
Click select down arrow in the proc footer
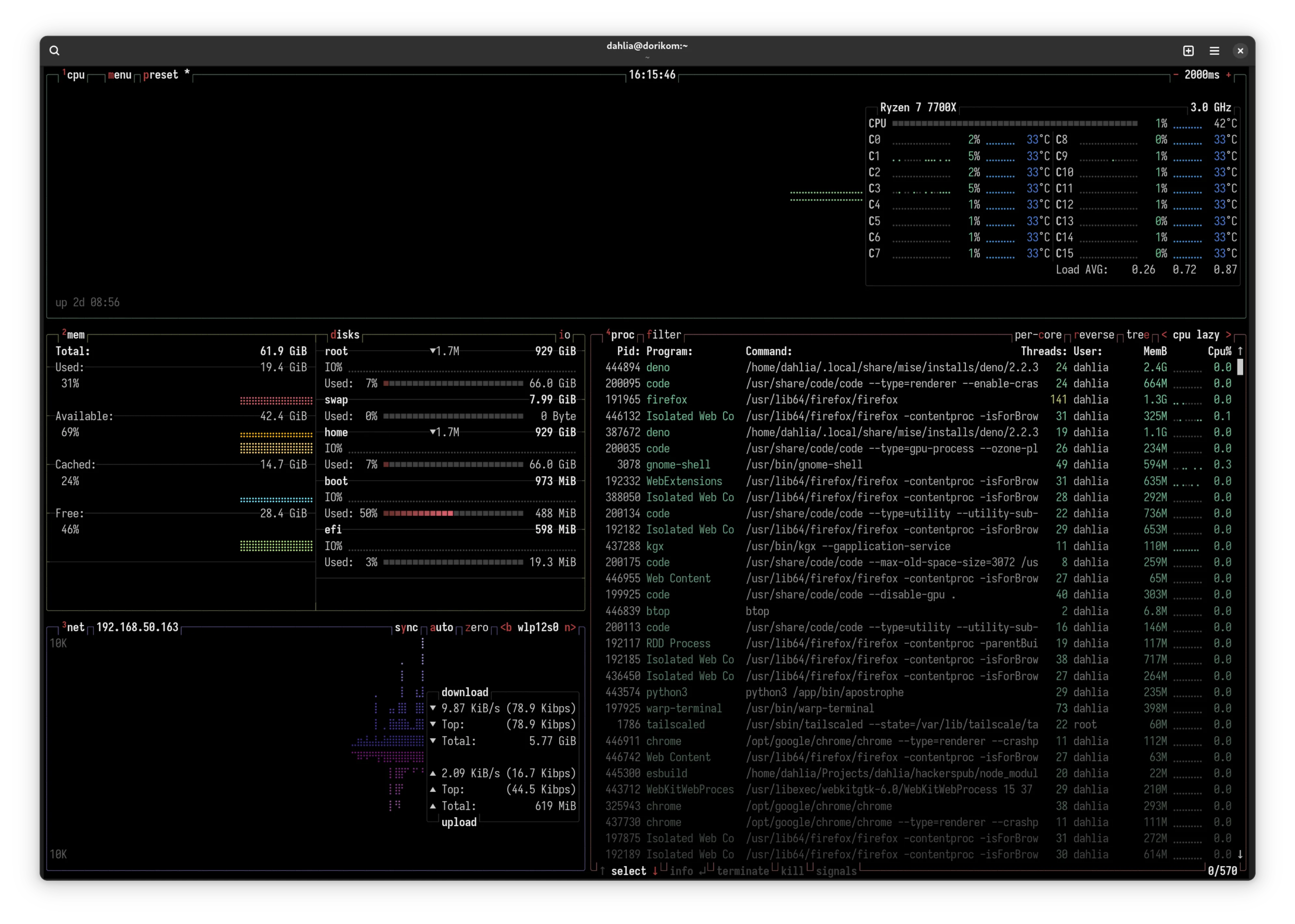pyautogui.click(x=655, y=871)
